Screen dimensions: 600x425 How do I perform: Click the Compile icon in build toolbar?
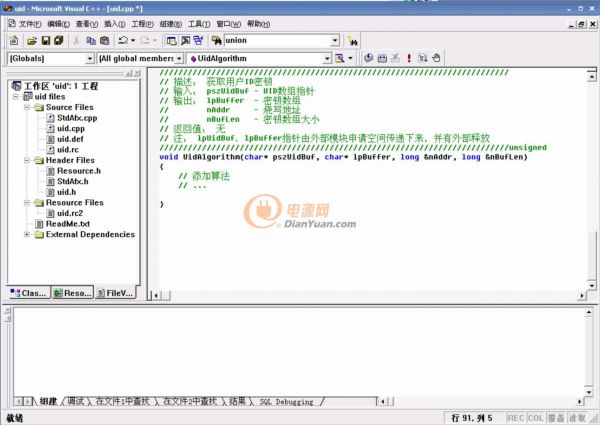pos(368,58)
